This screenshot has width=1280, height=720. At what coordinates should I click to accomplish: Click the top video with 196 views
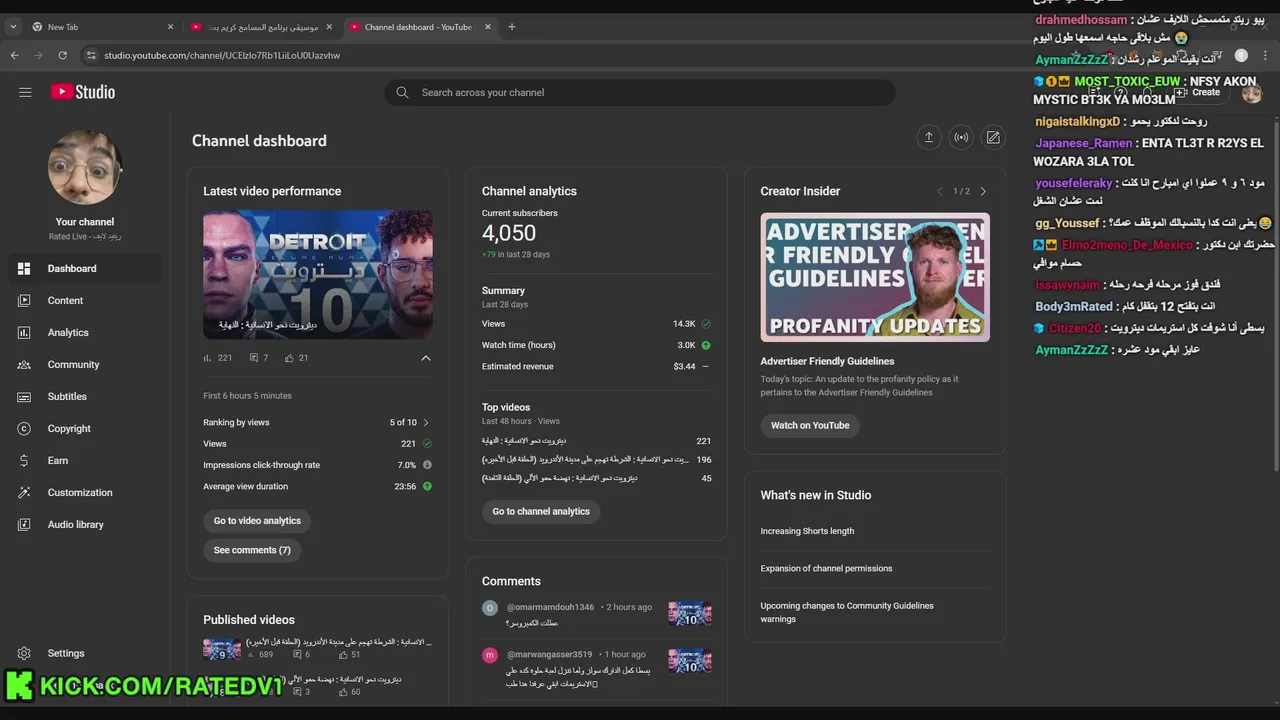[596, 459]
